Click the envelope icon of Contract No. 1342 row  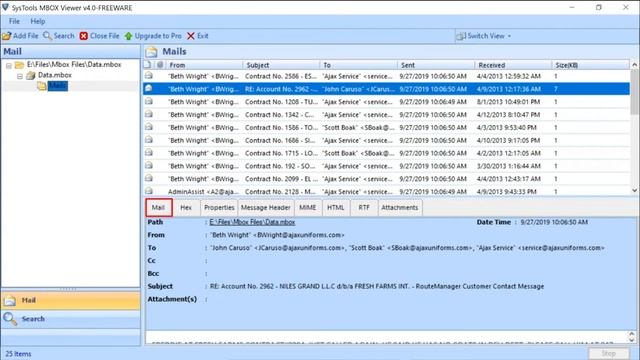pos(149,114)
